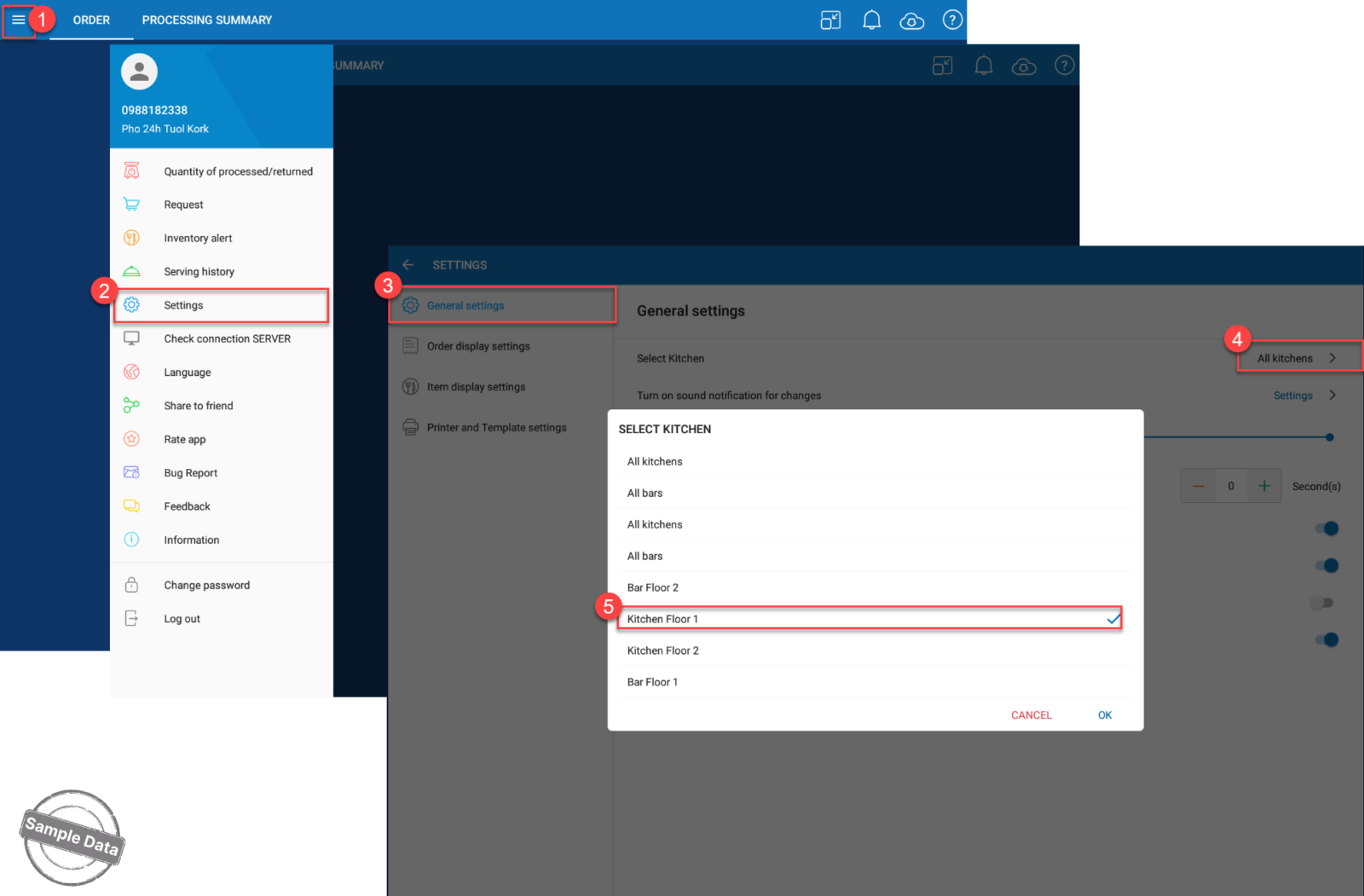Click the Log out icon
This screenshot has width=1364, height=896.
click(x=131, y=619)
